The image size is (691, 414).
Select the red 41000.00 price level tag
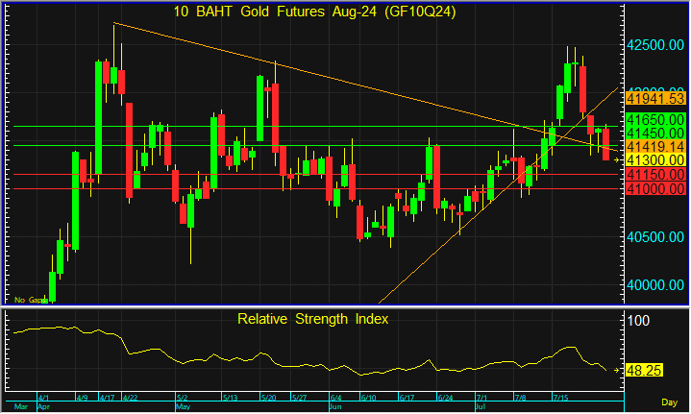655,188
